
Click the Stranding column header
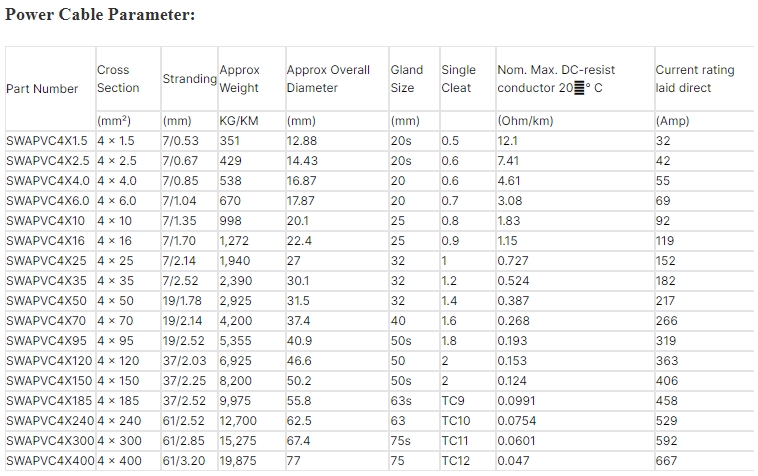[x=190, y=79]
